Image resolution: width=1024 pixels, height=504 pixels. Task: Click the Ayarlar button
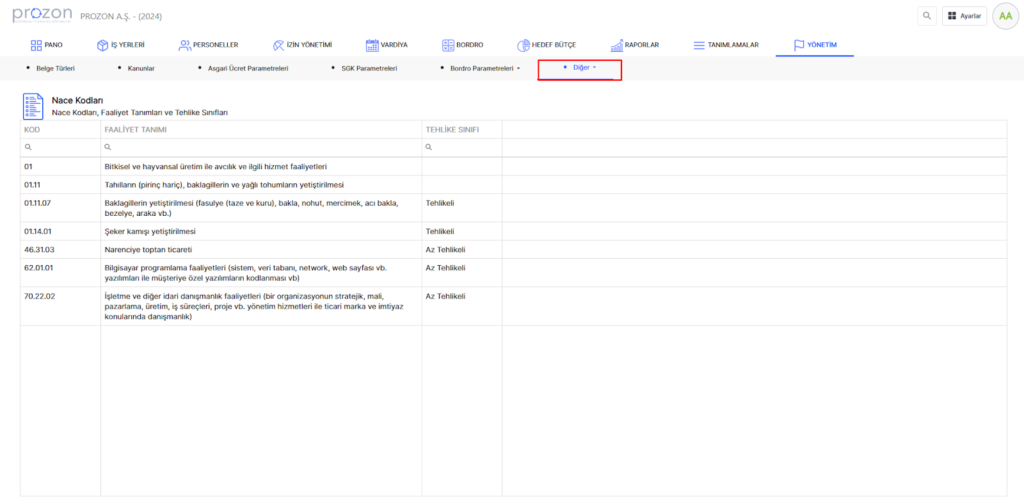(964, 16)
